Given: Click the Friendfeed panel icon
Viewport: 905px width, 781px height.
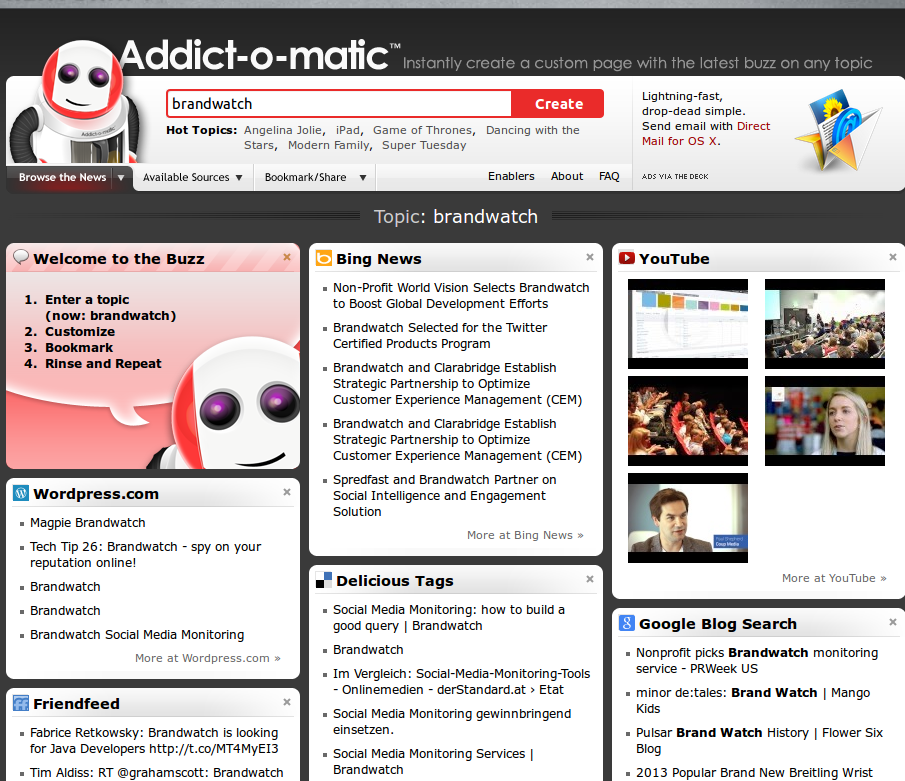Looking at the screenshot, I should [x=20, y=703].
